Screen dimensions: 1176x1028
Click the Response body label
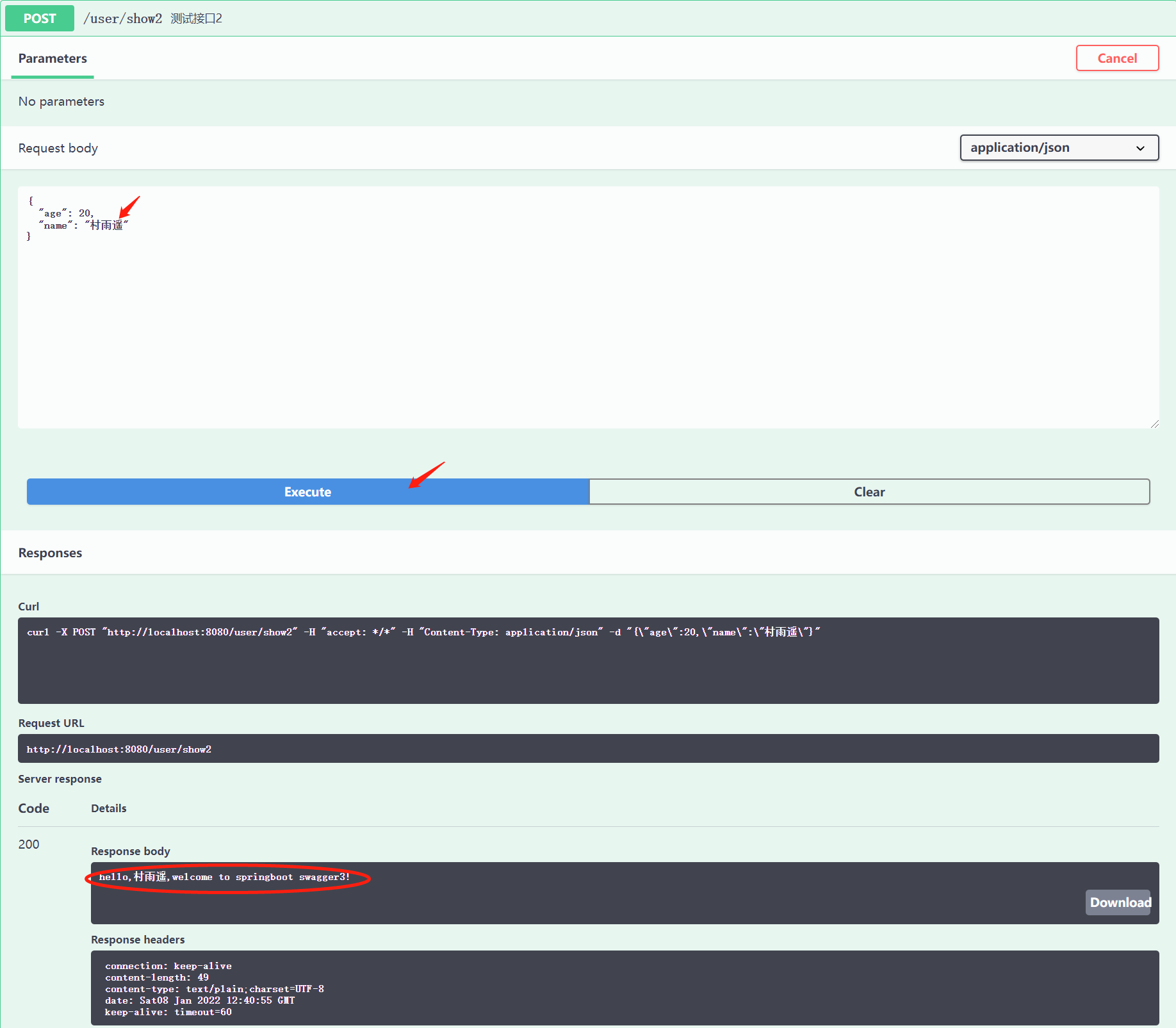click(131, 851)
